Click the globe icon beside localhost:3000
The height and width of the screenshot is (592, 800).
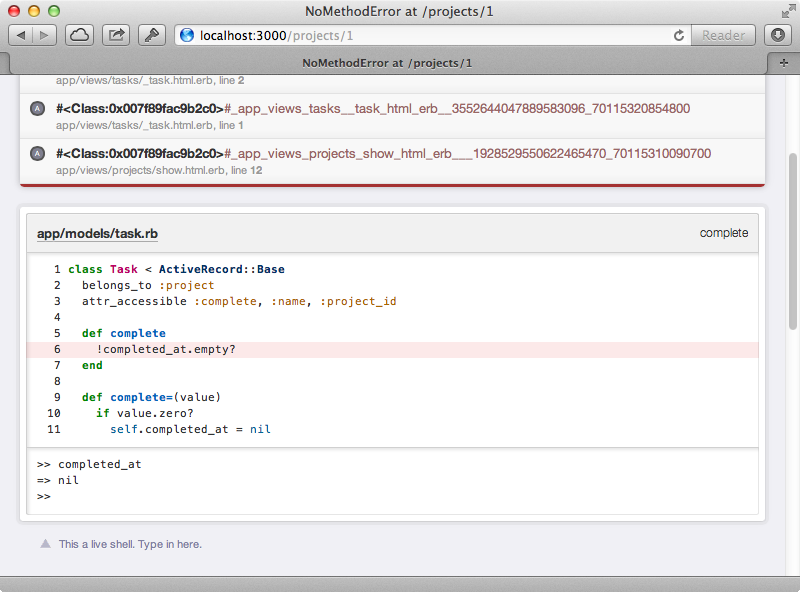coord(186,34)
